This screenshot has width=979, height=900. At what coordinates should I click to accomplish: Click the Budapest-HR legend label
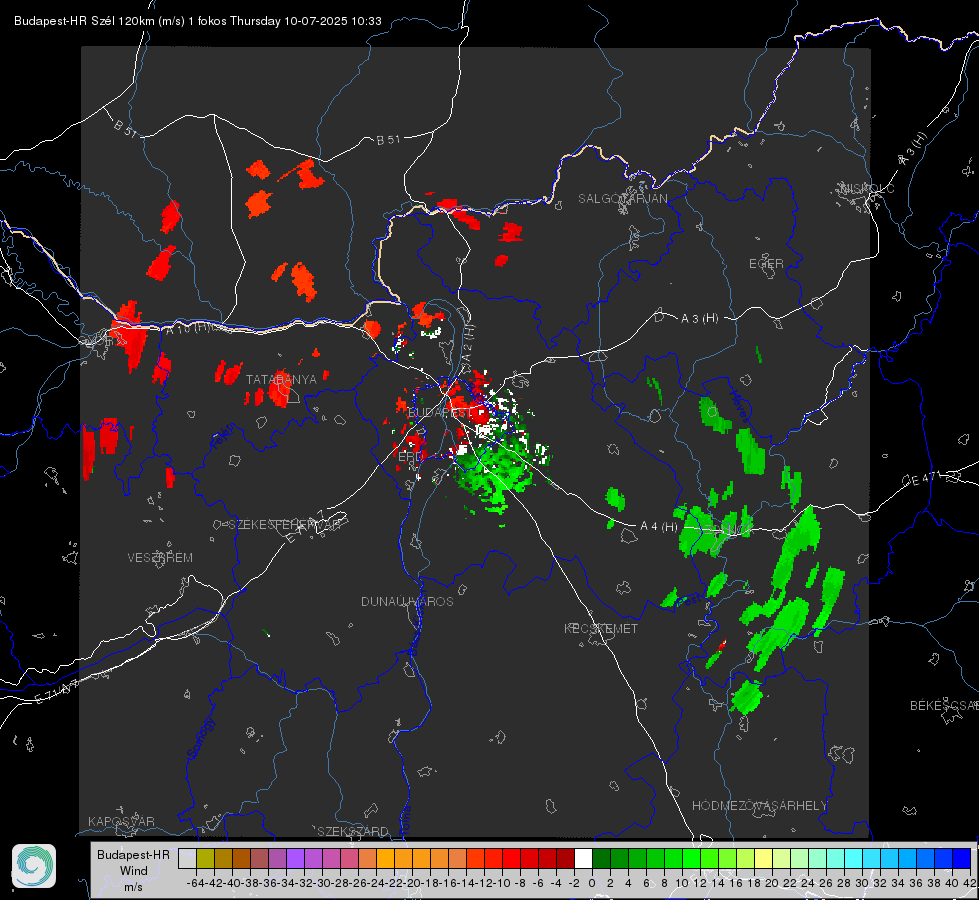pyautogui.click(x=134, y=854)
